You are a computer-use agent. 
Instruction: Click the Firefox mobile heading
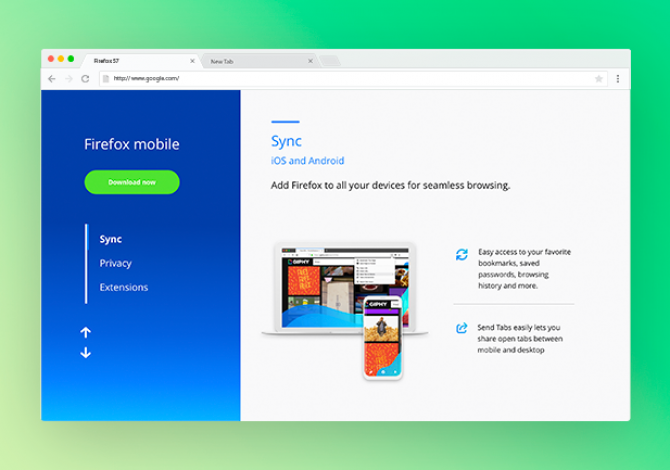132,144
